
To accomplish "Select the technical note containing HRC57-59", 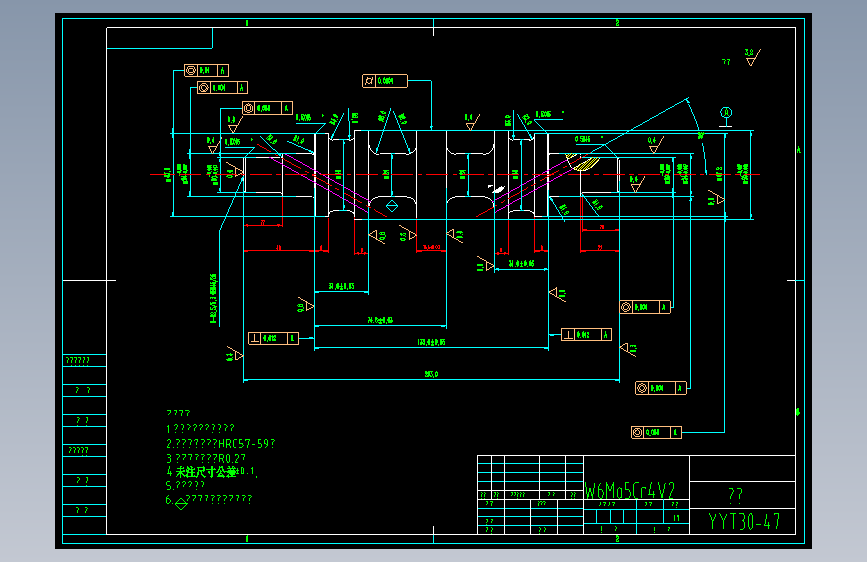I will point(221,444).
